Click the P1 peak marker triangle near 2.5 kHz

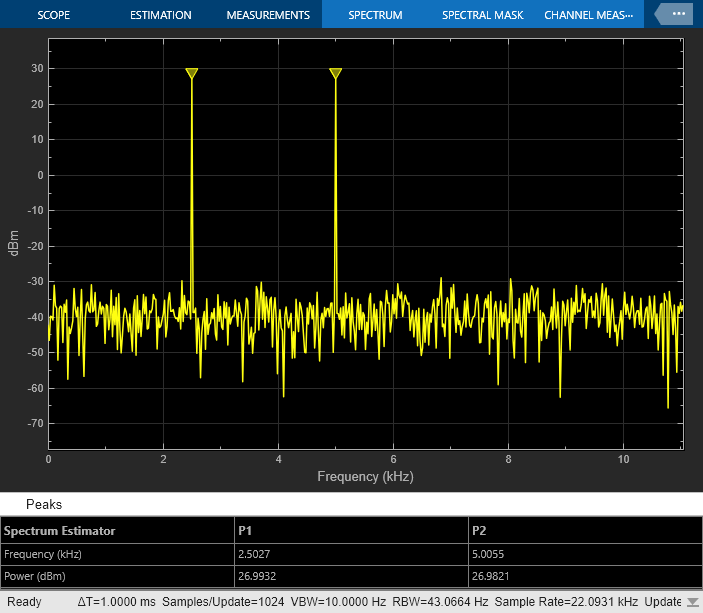(x=192, y=73)
